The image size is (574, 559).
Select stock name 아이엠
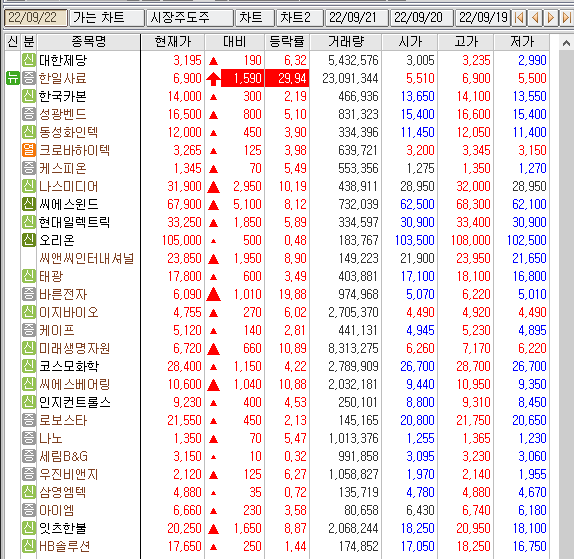click(57, 510)
